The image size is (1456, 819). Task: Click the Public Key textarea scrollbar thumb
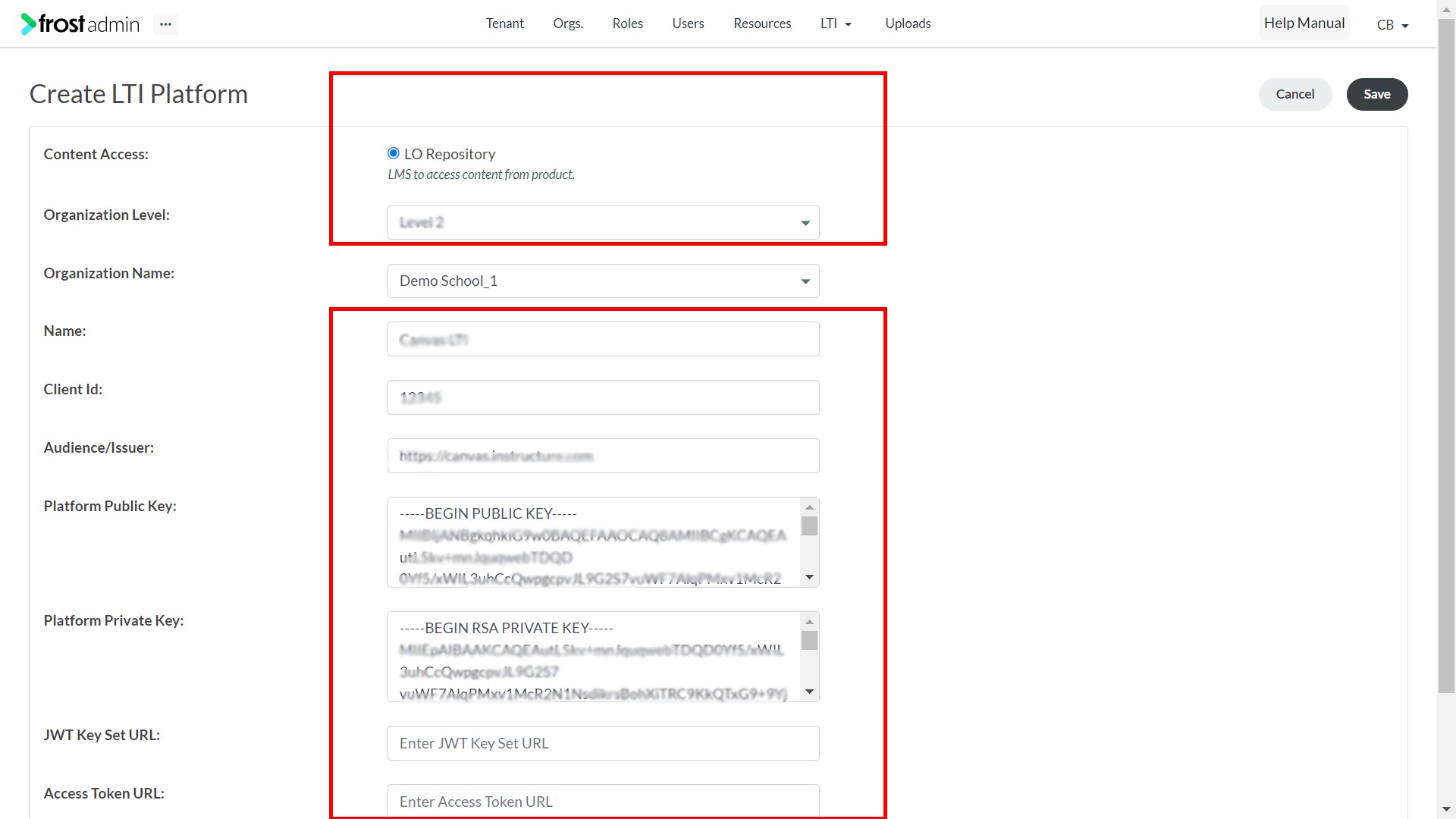(809, 526)
